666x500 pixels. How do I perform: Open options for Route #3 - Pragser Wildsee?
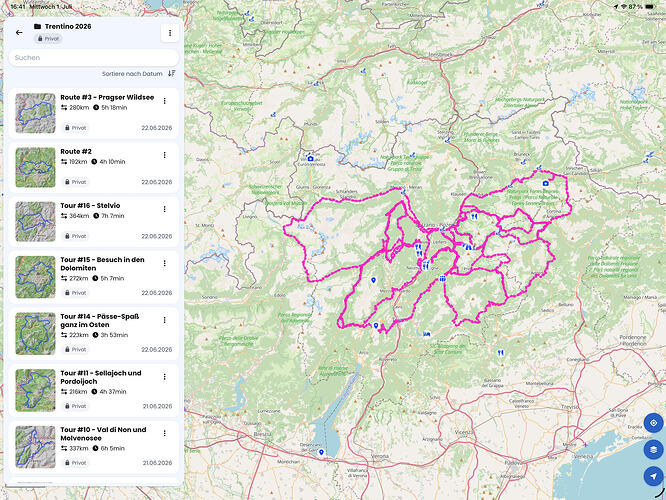point(164,101)
